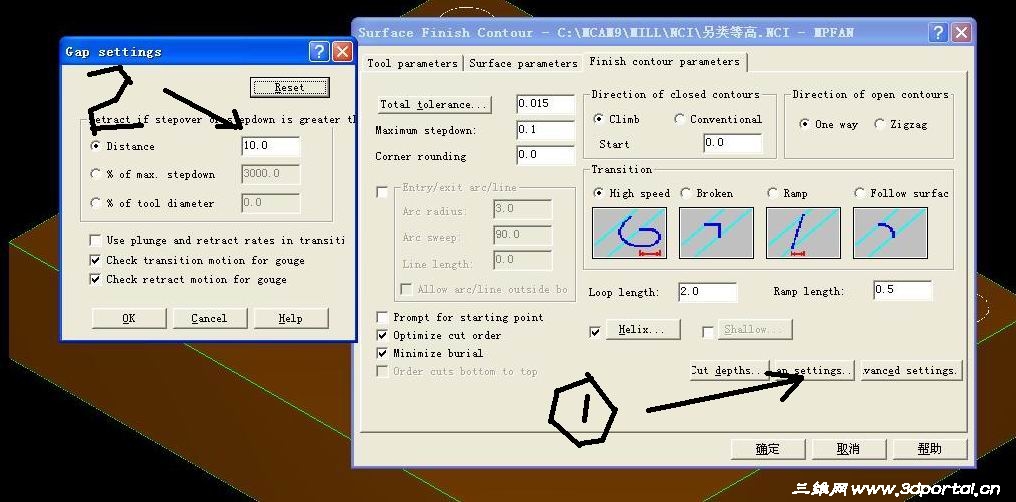1016x502 pixels.
Task: Enable the Entry/exit arc/line checkbox
Action: [x=382, y=192]
